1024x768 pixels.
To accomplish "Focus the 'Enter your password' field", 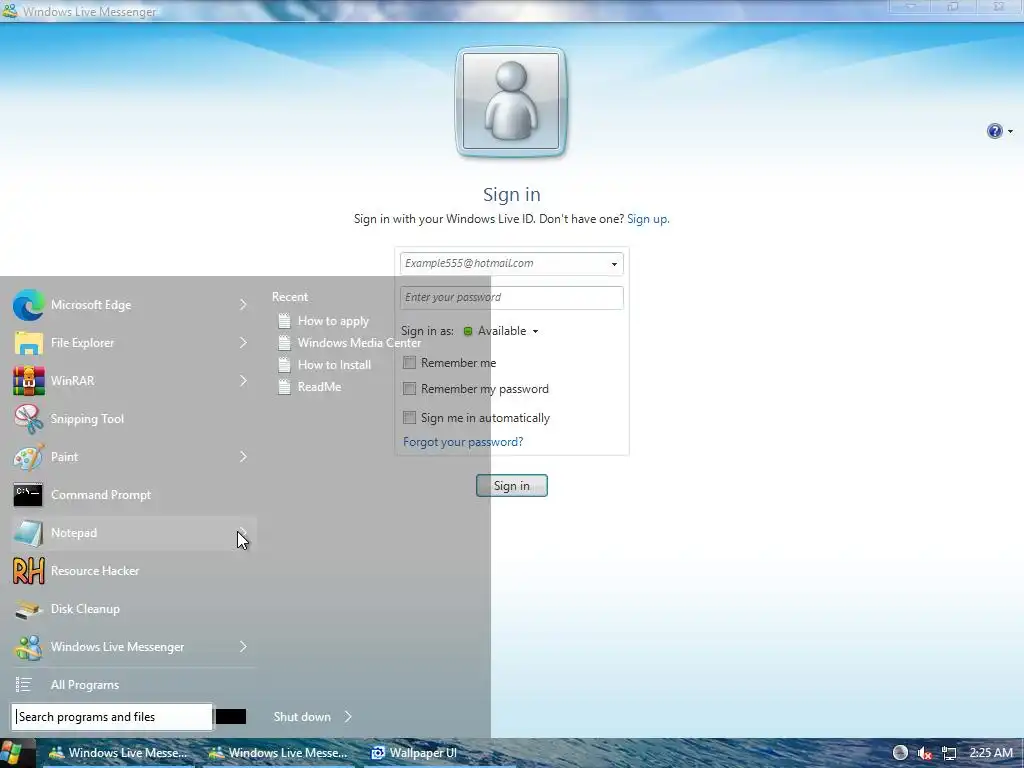I will 512,298.
